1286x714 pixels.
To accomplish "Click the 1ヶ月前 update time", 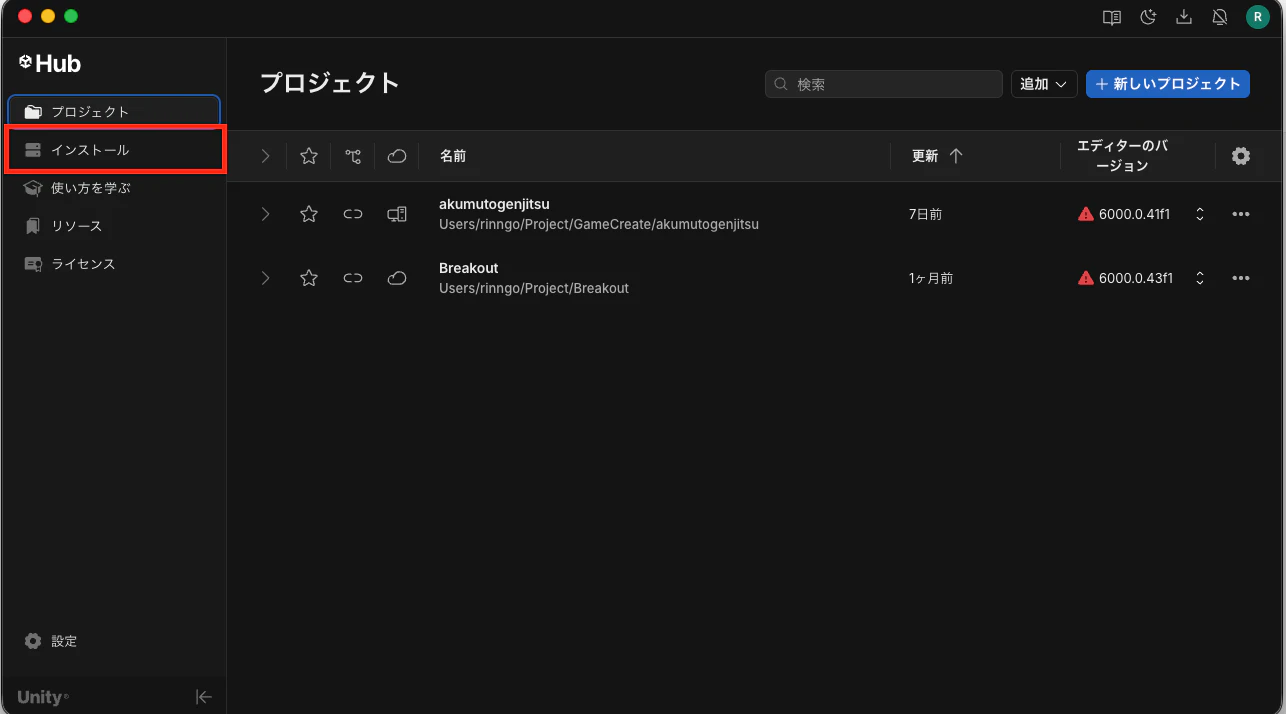I will pyautogui.click(x=931, y=278).
